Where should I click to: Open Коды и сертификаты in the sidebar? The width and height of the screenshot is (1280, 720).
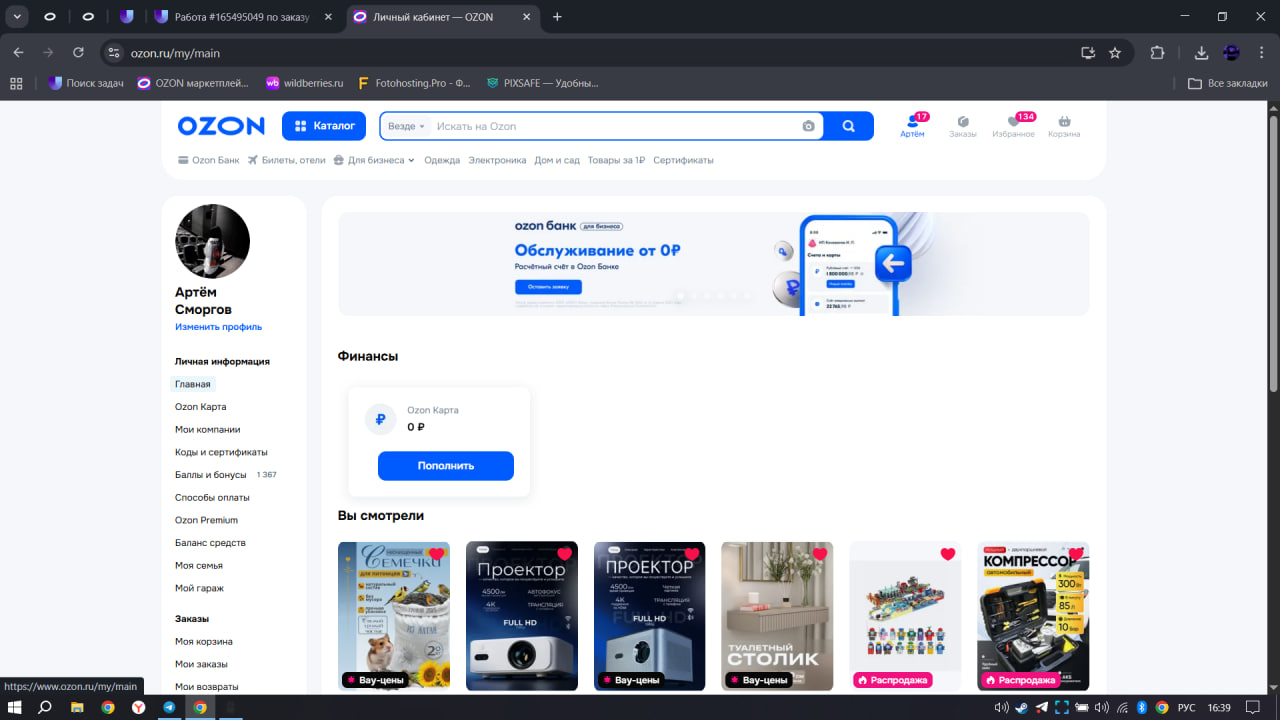click(221, 452)
